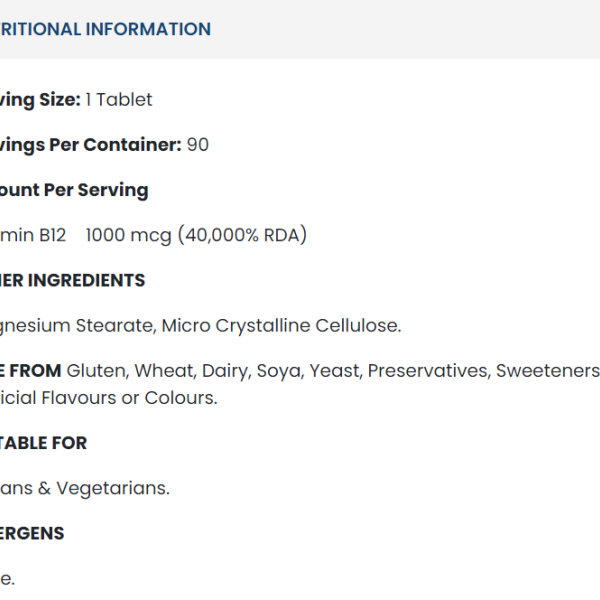Click the Nutritional Information header bar
This screenshot has width=600, height=600.
pos(105,29)
